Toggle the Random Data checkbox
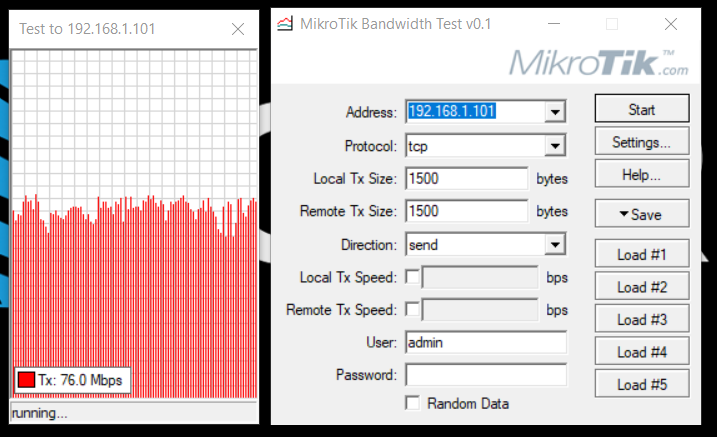Screen dimensions: 717x437 [412, 403]
